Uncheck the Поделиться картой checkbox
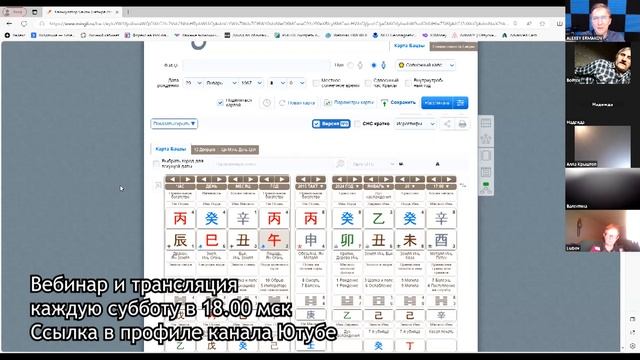 coord(220,102)
